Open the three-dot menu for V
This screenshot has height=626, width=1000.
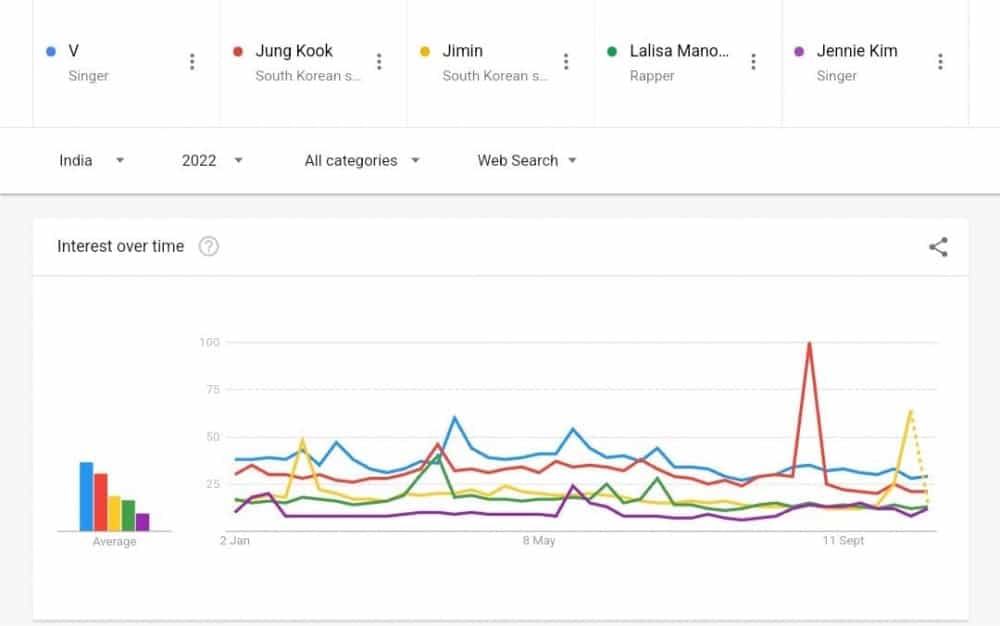192,62
